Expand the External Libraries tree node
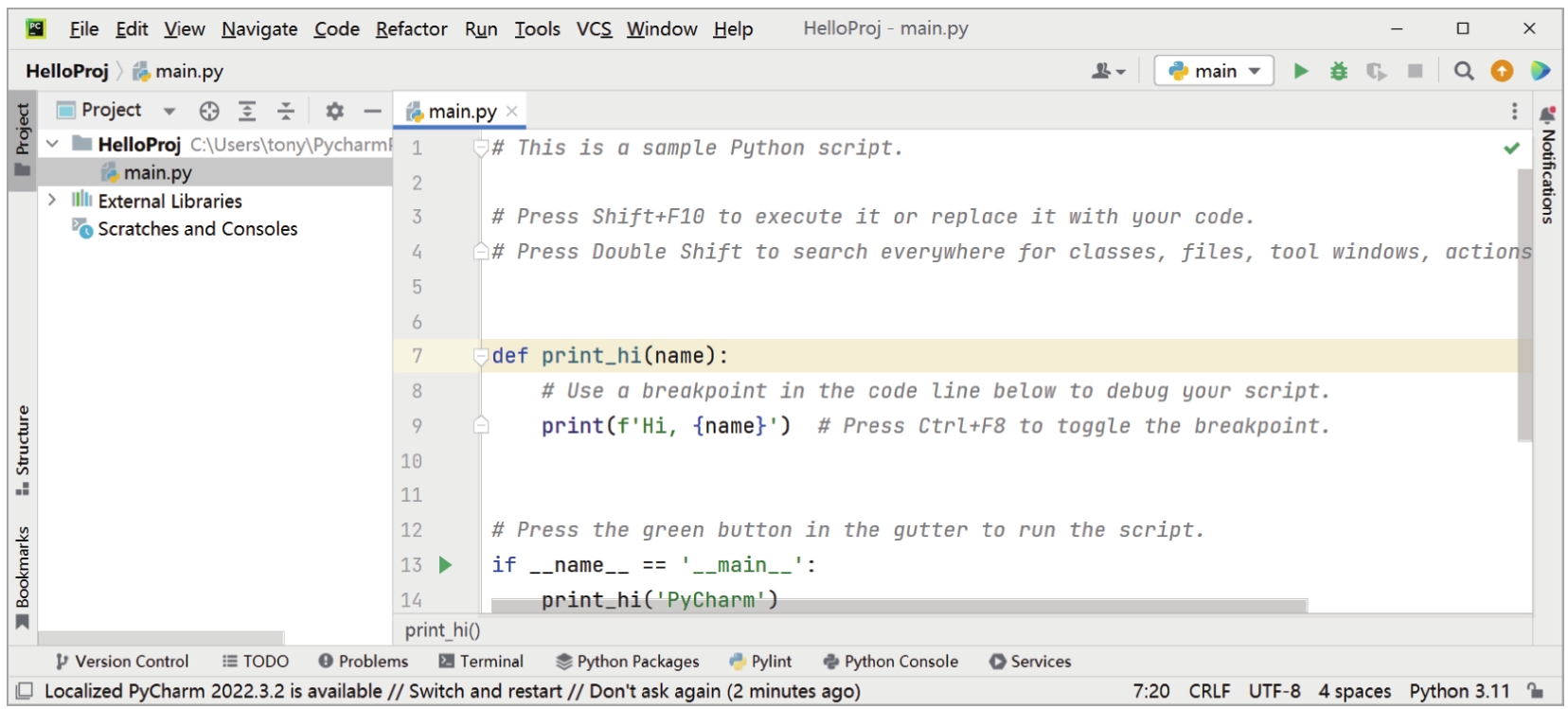 [52, 201]
